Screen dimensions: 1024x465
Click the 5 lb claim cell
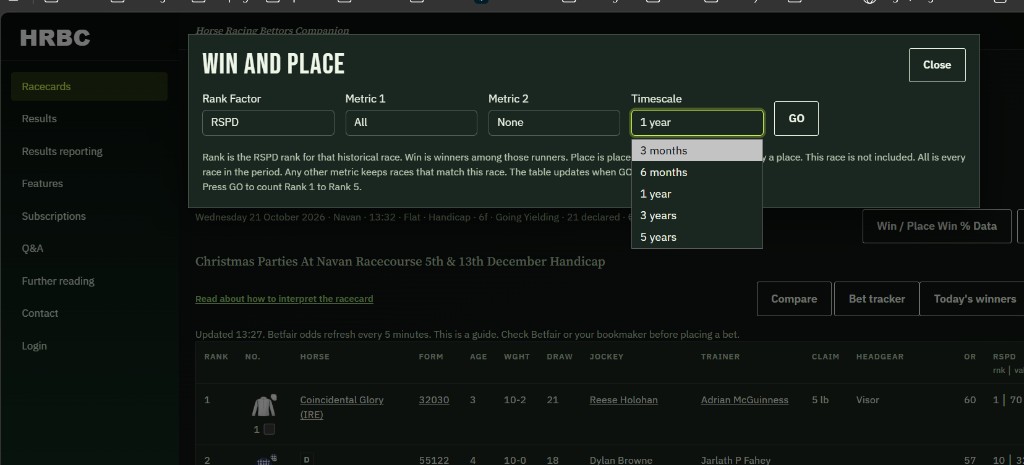820,400
